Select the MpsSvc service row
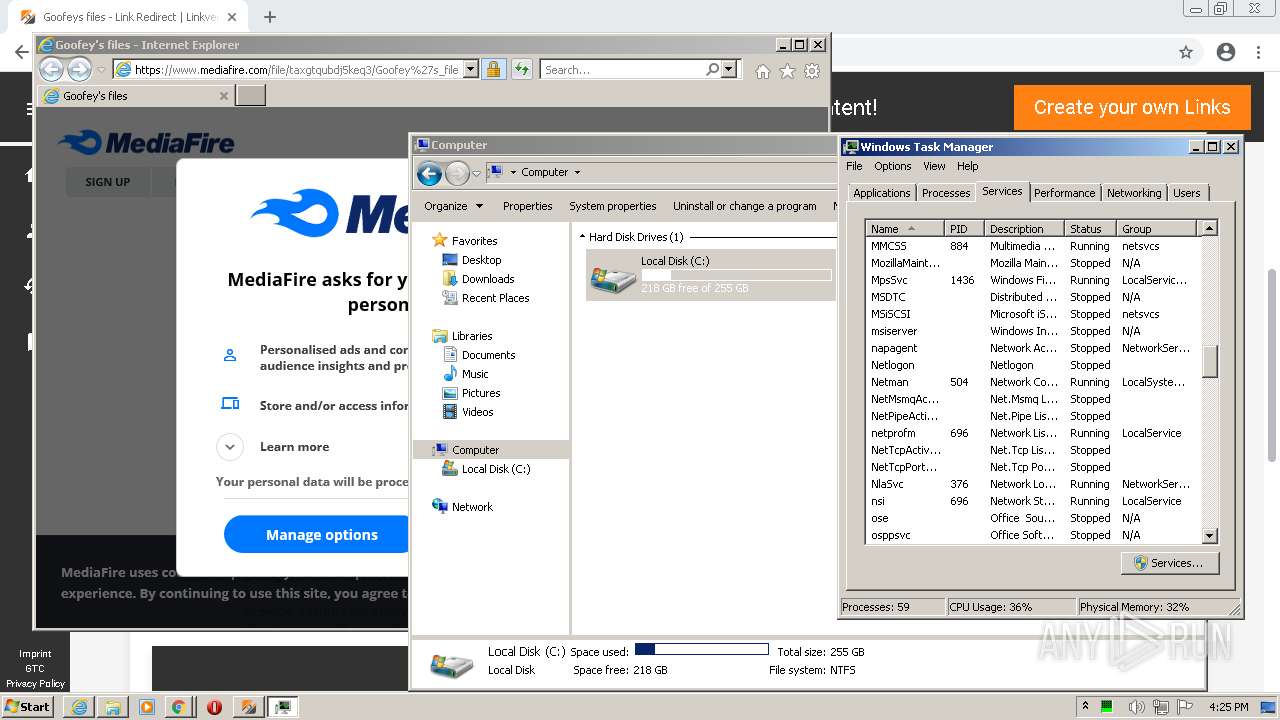Viewport: 1280px width, 720px height. pyautogui.click(x=1033, y=280)
